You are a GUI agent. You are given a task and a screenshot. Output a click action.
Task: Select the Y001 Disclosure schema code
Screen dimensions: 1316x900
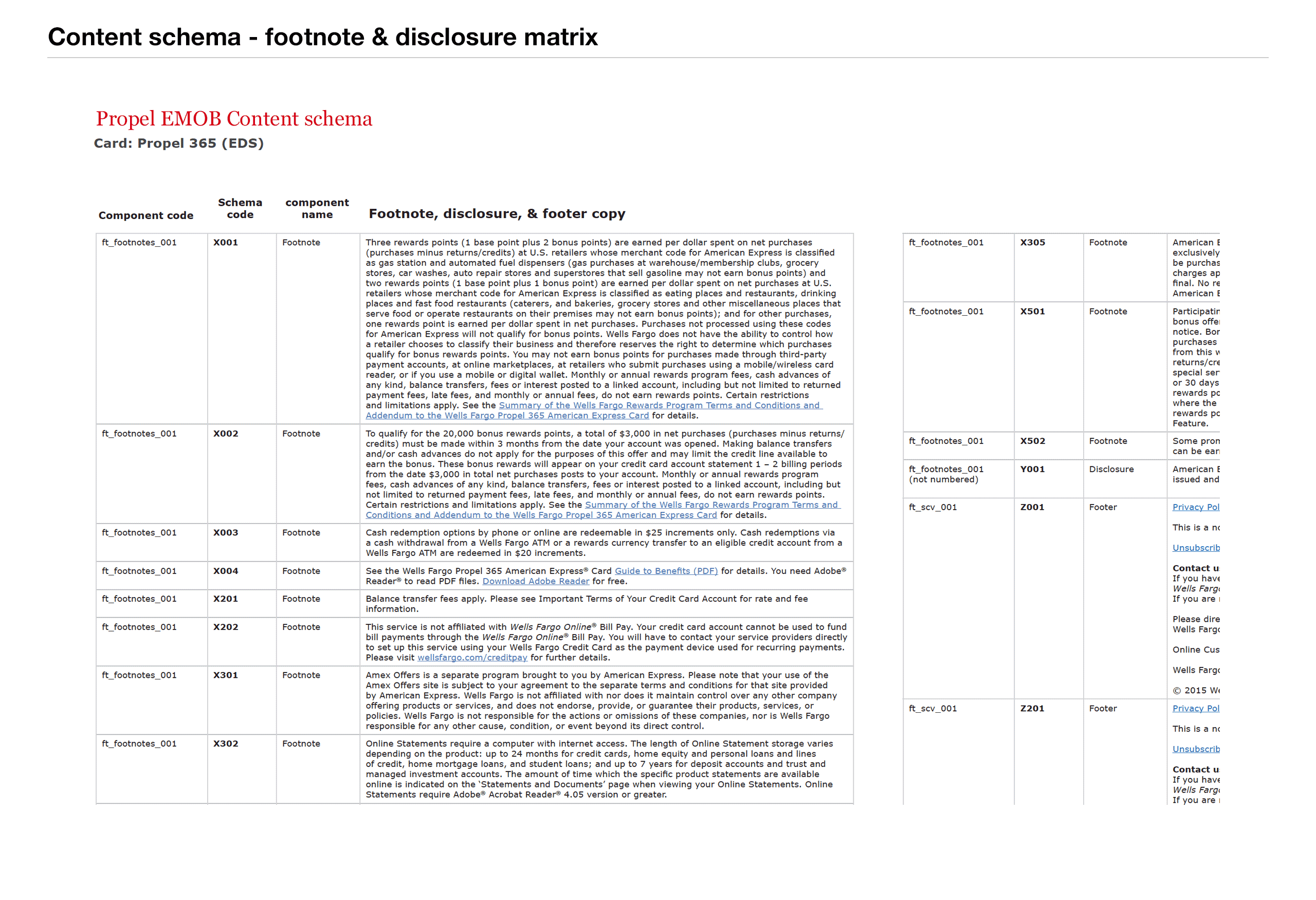[1032, 469]
